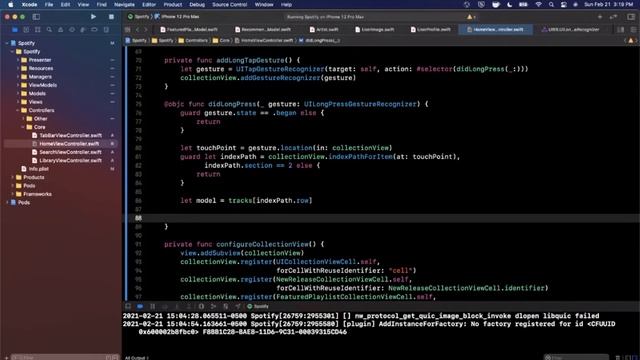This screenshot has width=640, height=360.
Task: Expand the Managers folder
Action: tap(18, 77)
